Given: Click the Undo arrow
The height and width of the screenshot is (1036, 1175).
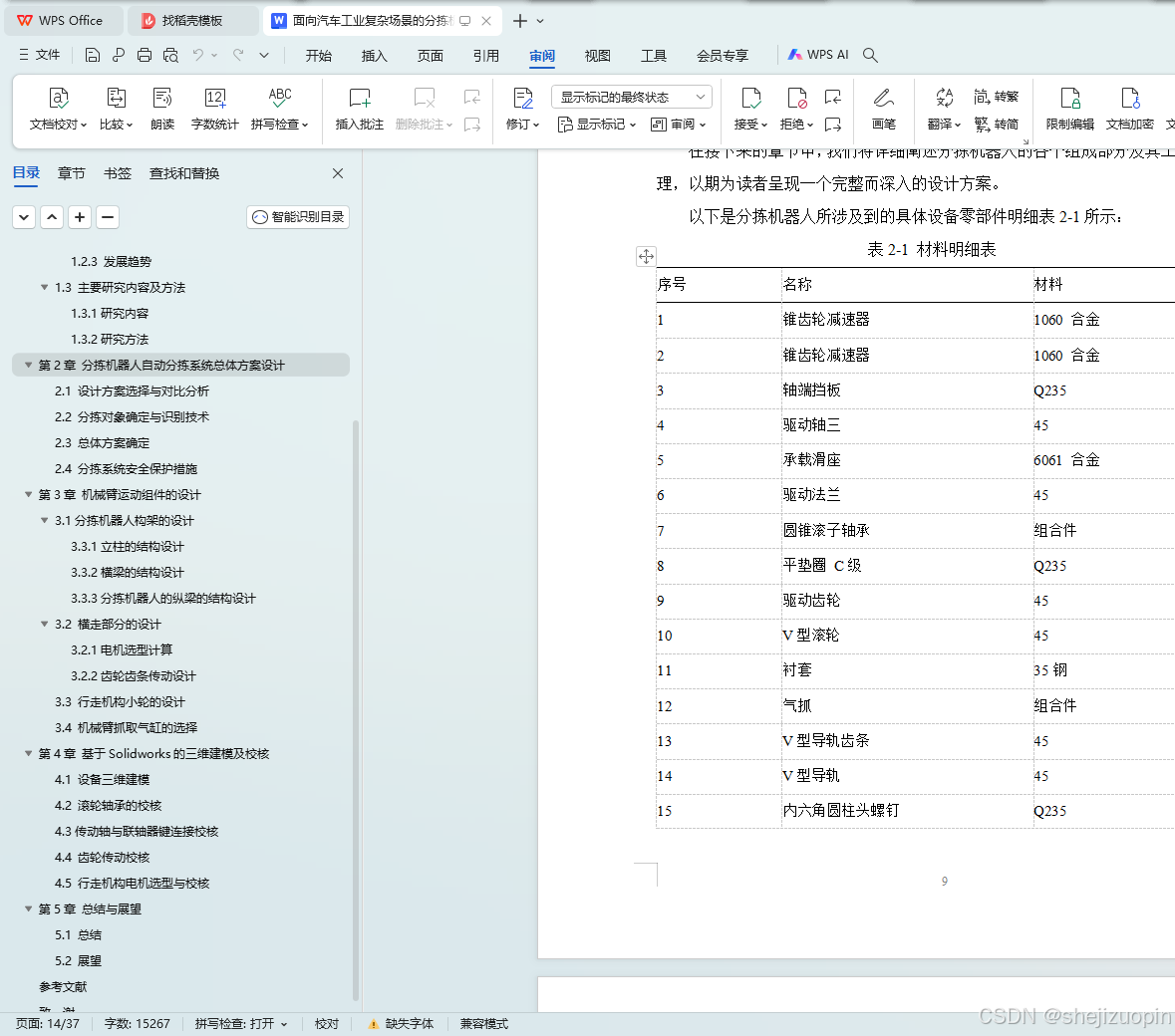Looking at the screenshot, I should [198, 55].
